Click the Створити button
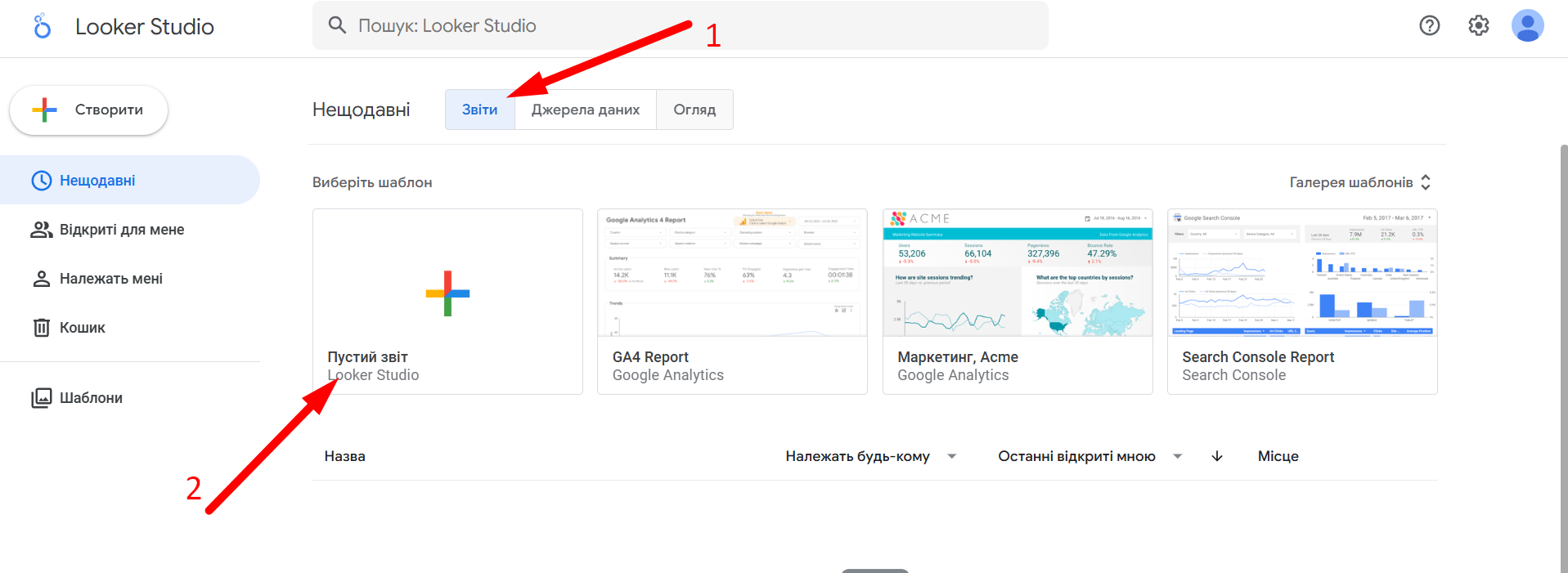Image resolution: width=1568 pixels, height=573 pixels. point(88,110)
